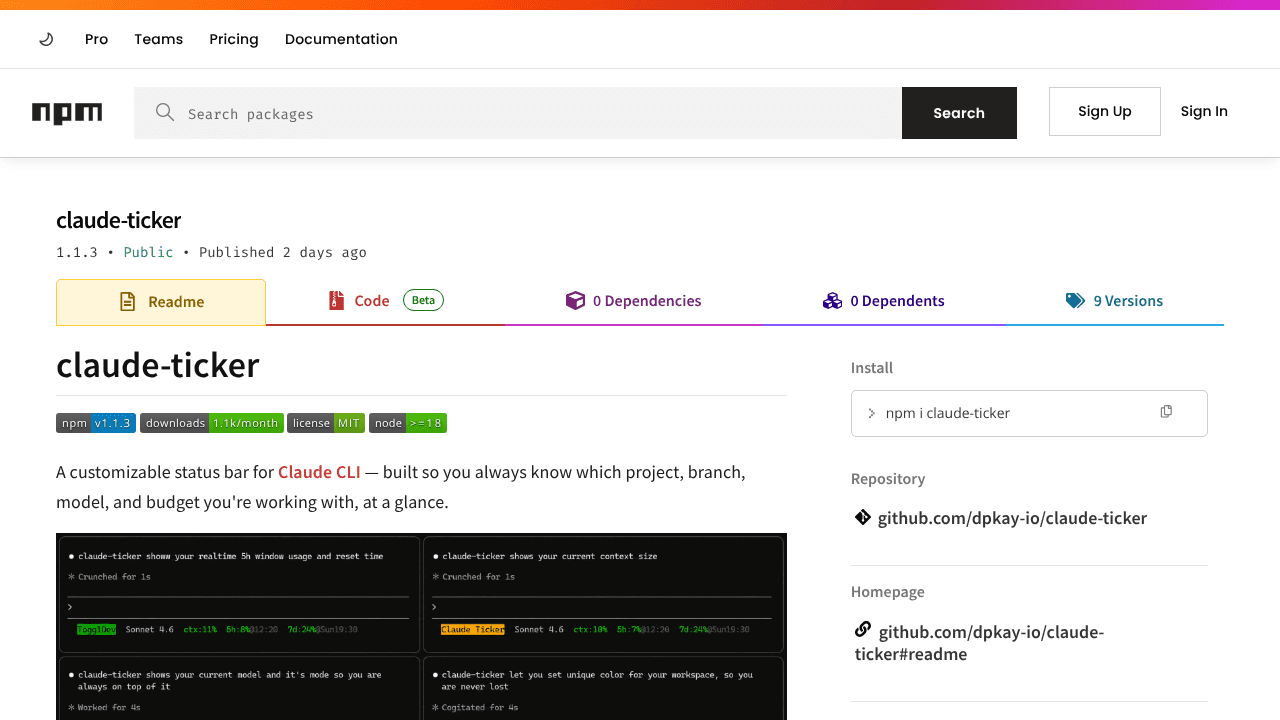Focus the Search packages field
The width and height of the screenshot is (1280, 720).
518,113
